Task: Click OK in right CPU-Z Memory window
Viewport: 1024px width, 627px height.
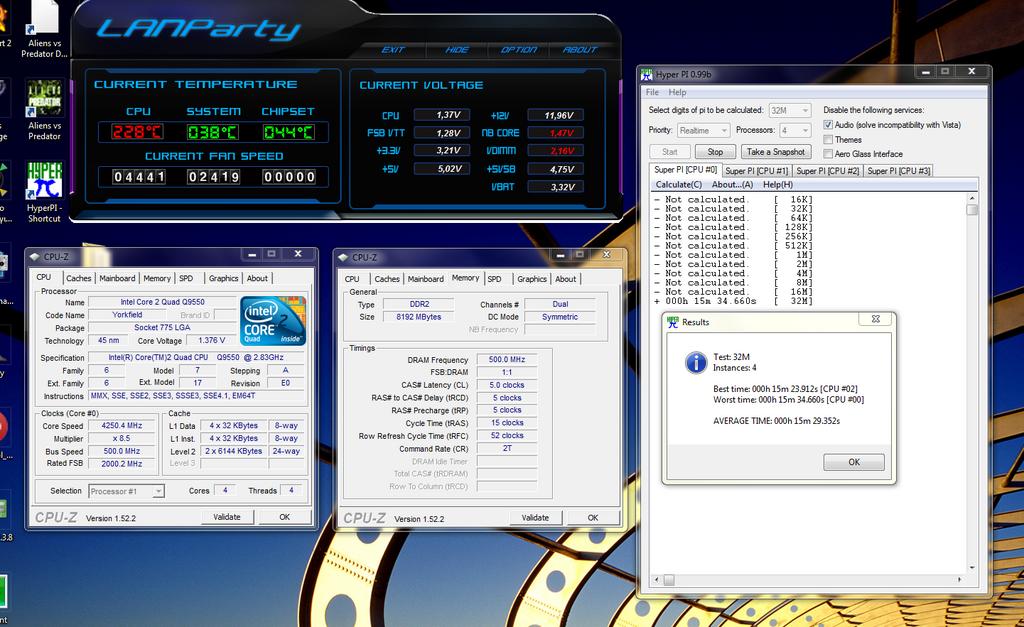Action: pyautogui.click(x=593, y=517)
